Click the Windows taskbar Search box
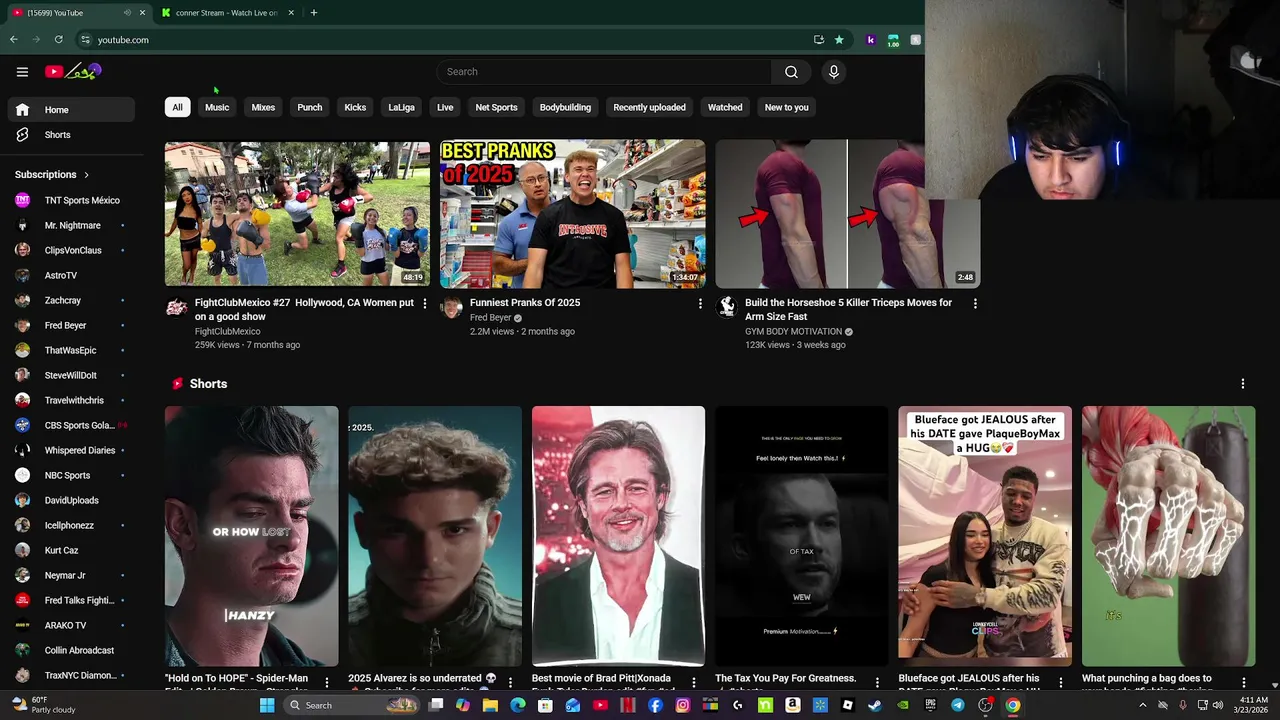The image size is (1280, 720). click(x=353, y=705)
